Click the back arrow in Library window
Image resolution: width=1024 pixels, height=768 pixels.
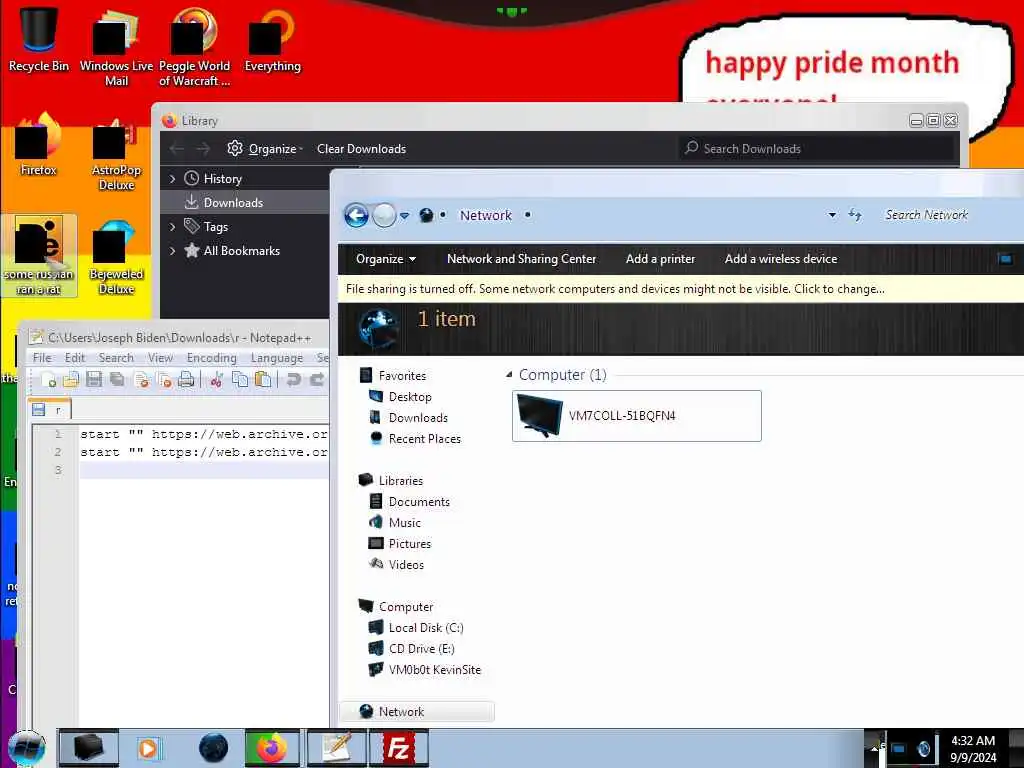[177, 149]
